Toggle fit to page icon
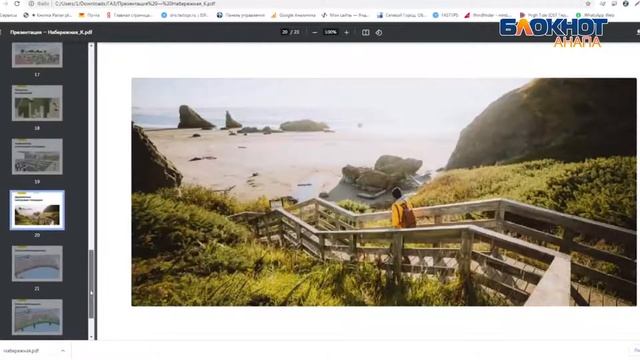 365,32
